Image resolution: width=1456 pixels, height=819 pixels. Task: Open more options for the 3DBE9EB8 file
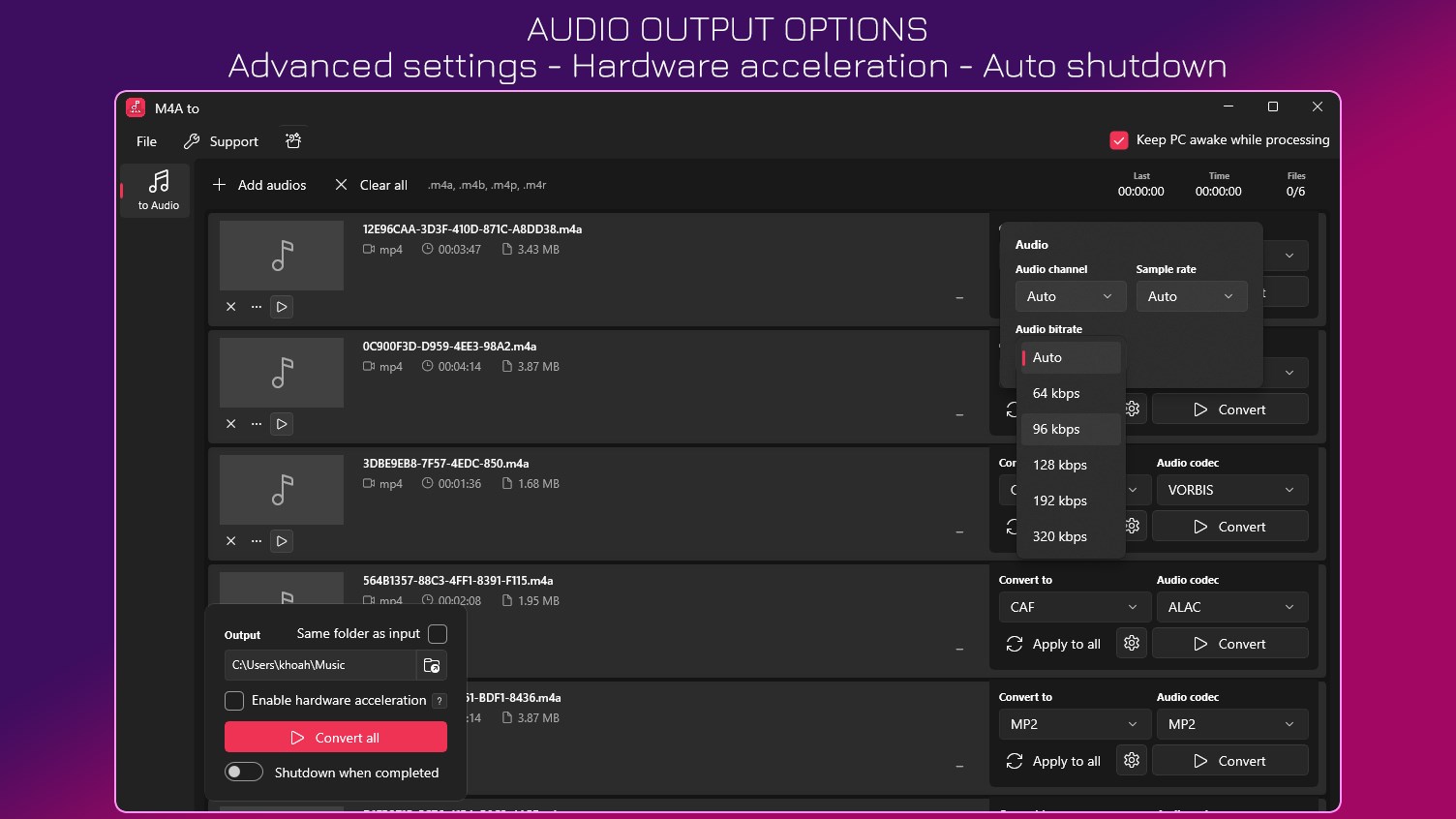tap(257, 541)
